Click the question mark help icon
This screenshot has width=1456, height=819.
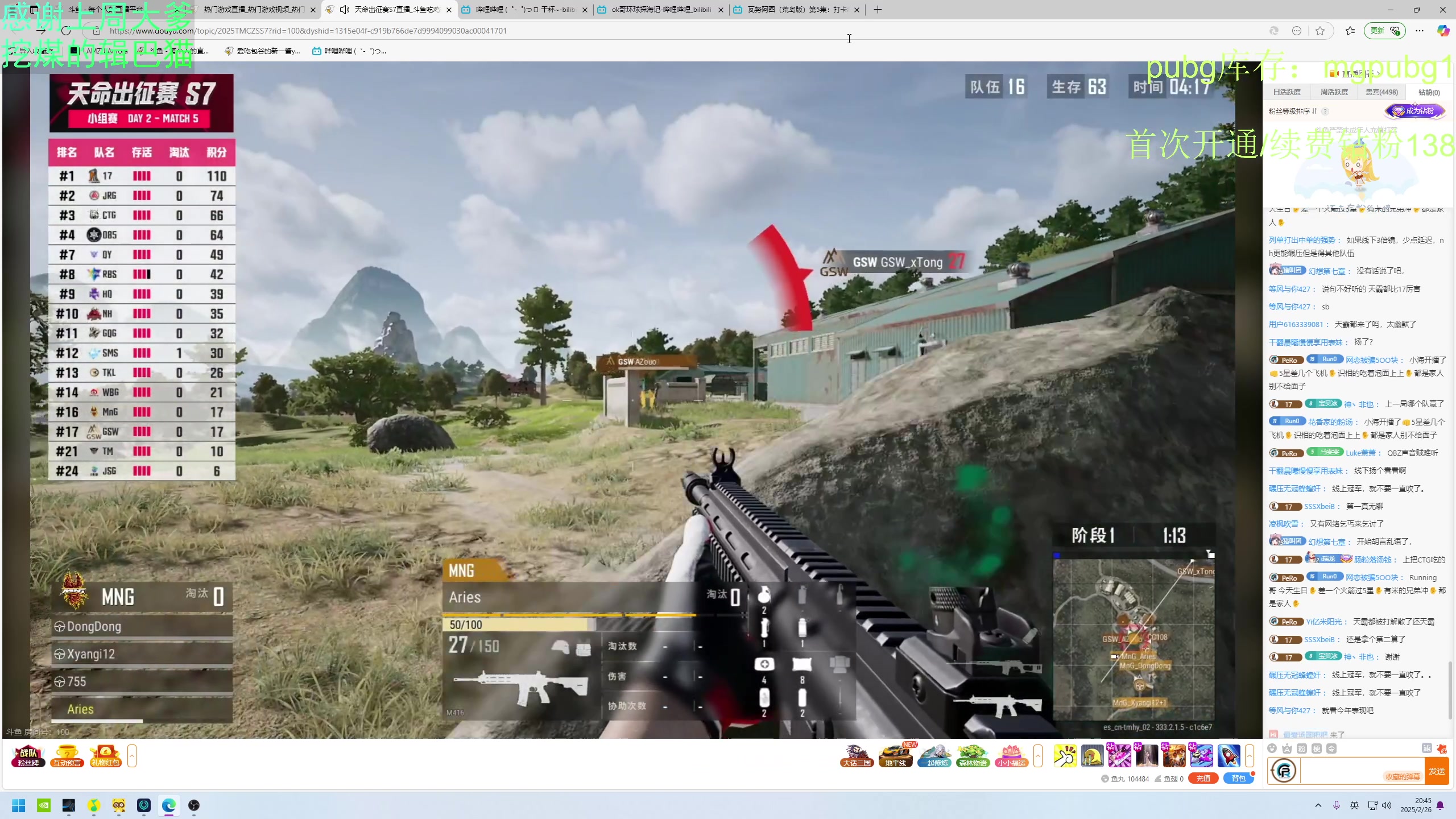pos(1325,111)
